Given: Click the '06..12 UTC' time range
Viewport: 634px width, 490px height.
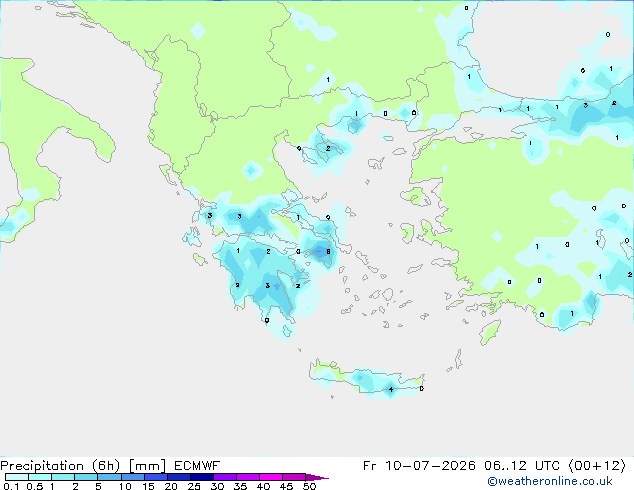Looking at the screenshot, I should 522,466.
